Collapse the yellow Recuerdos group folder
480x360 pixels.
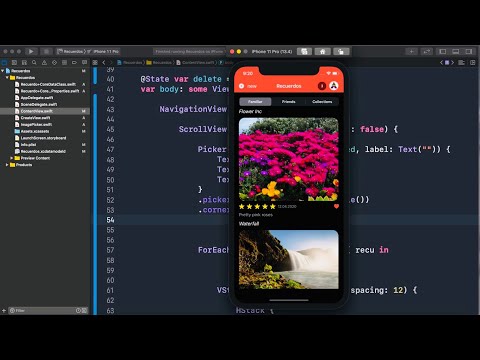click(x=7, y=77)
